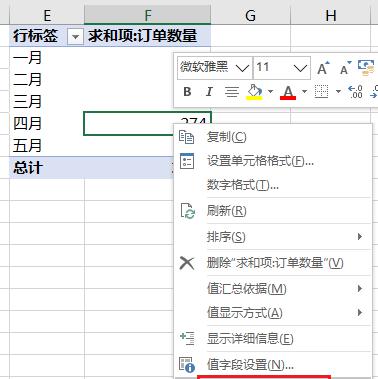Screen dimensions: 378x379
Task: Open 设置单元格格式(F)... menu entry
Action: click(x=273, y=161)
